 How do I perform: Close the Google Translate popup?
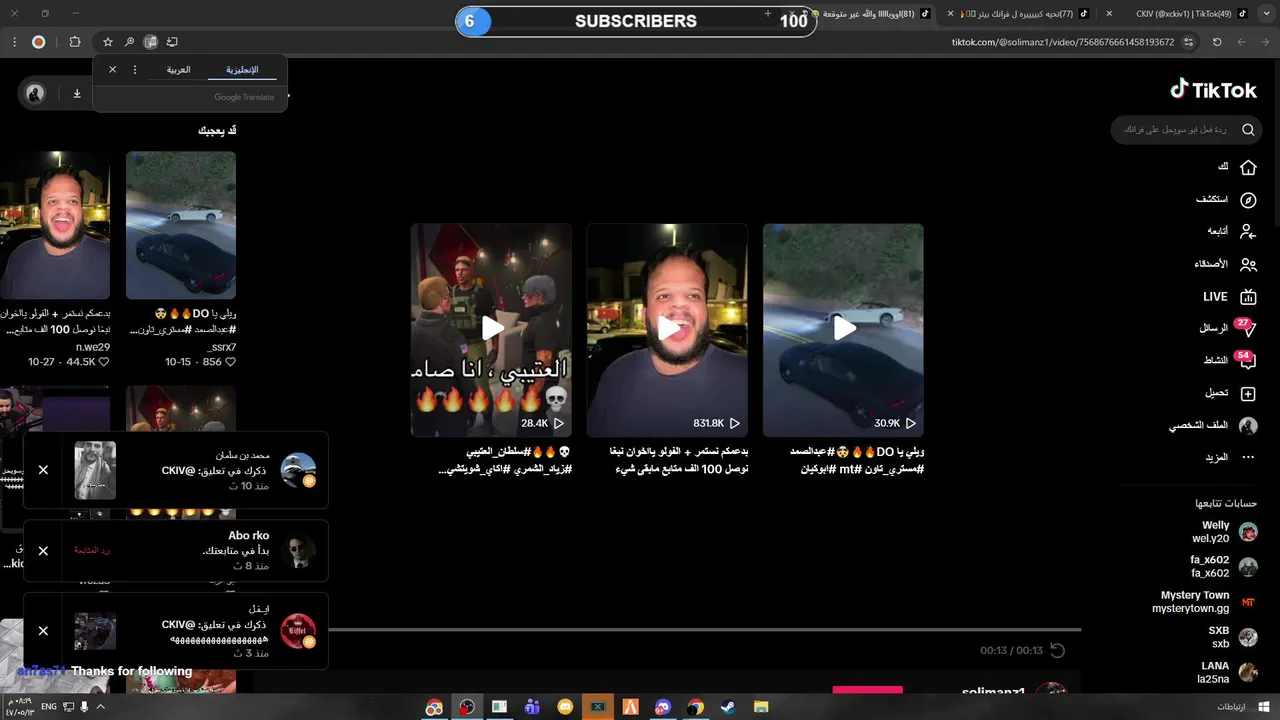click(x=112, y=70)
